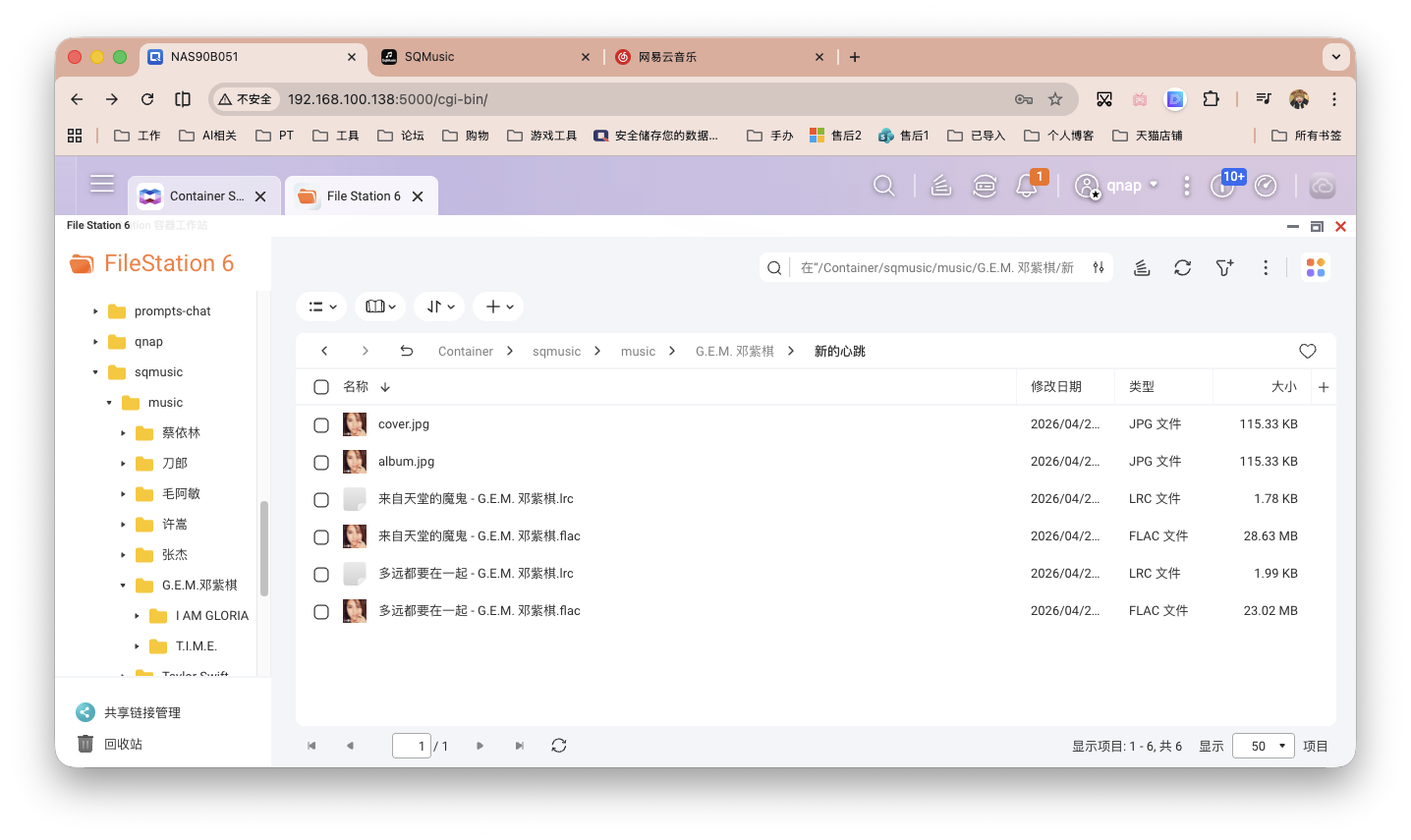Navigate to sqmusic in the breadcrumb path
This screenshot has width=1411, height=840.
556,351
